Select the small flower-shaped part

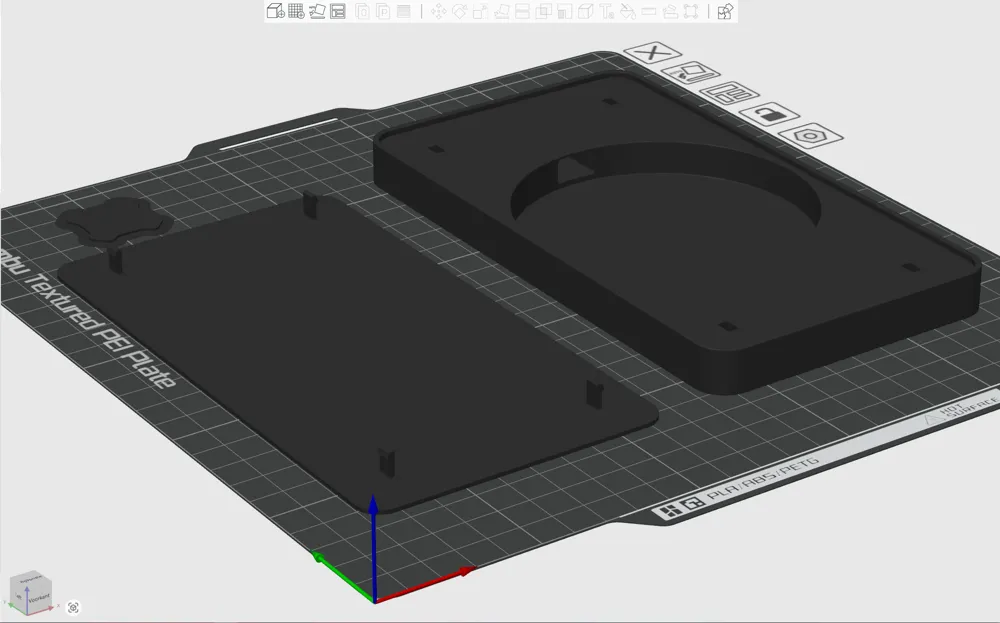(x=115, y=220)
